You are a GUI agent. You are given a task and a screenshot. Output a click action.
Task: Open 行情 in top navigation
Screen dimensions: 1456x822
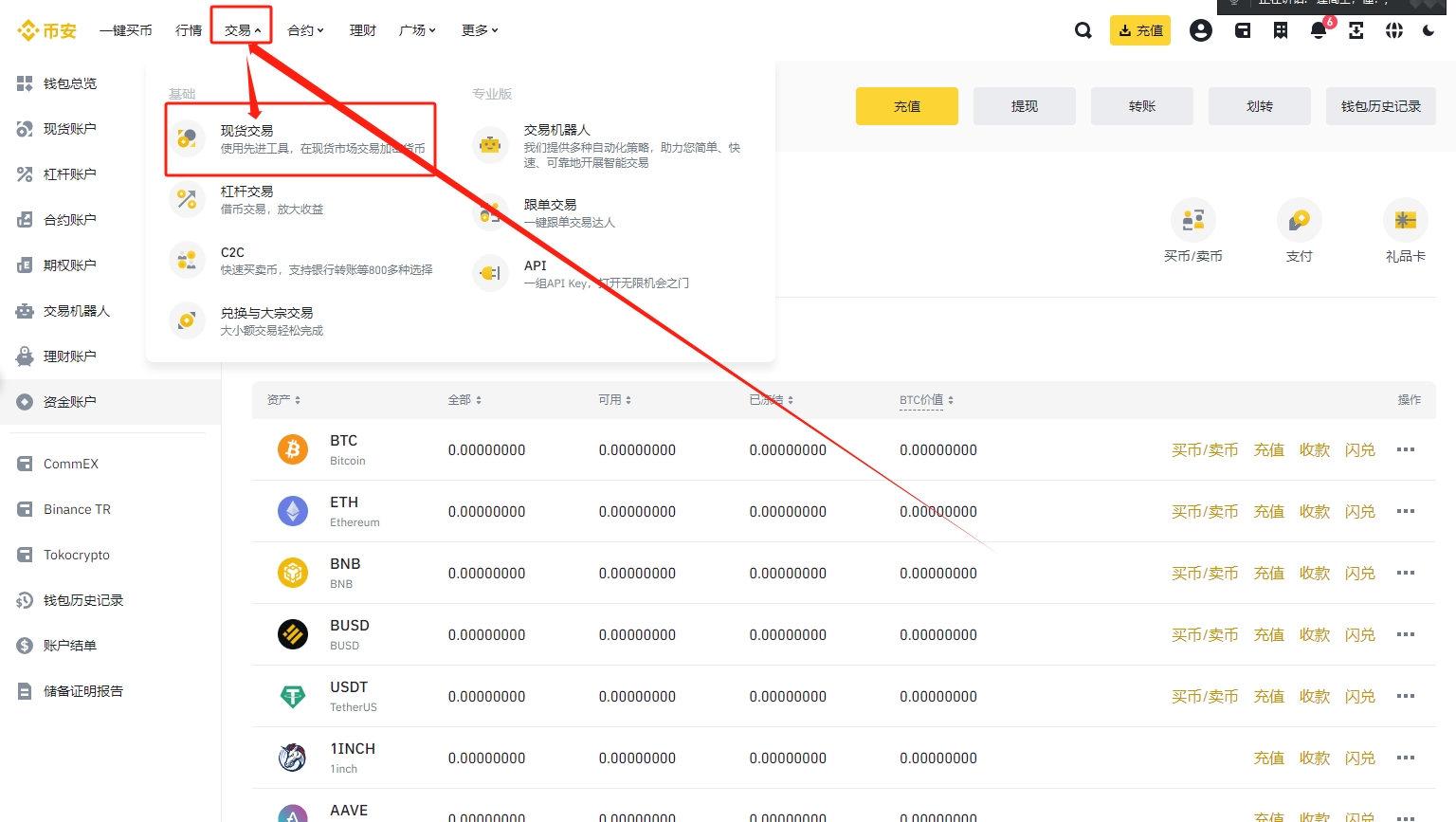pos(189,30)
